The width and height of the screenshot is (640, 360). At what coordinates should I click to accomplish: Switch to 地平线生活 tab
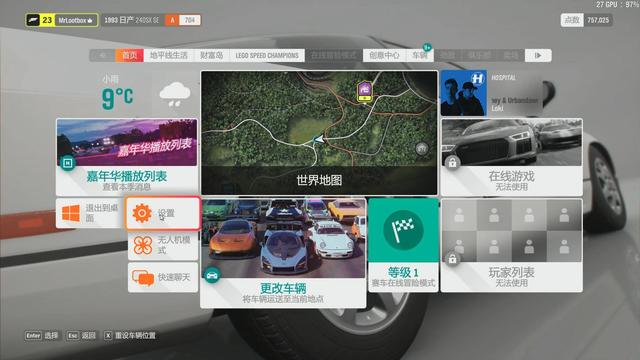(169, 56)
